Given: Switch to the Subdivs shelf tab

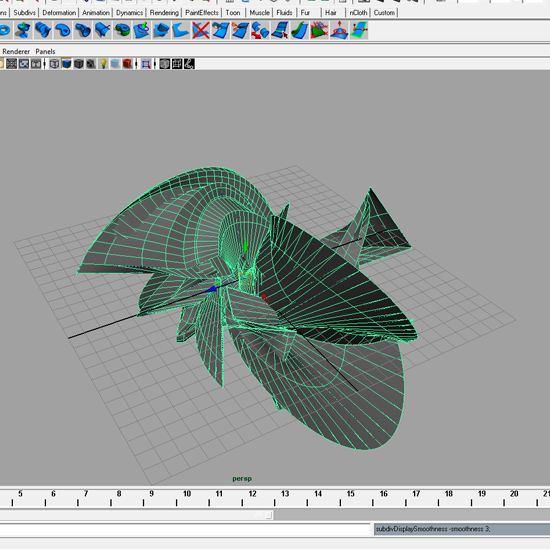Looking at the screenshot, I should [x=25, y=13].
